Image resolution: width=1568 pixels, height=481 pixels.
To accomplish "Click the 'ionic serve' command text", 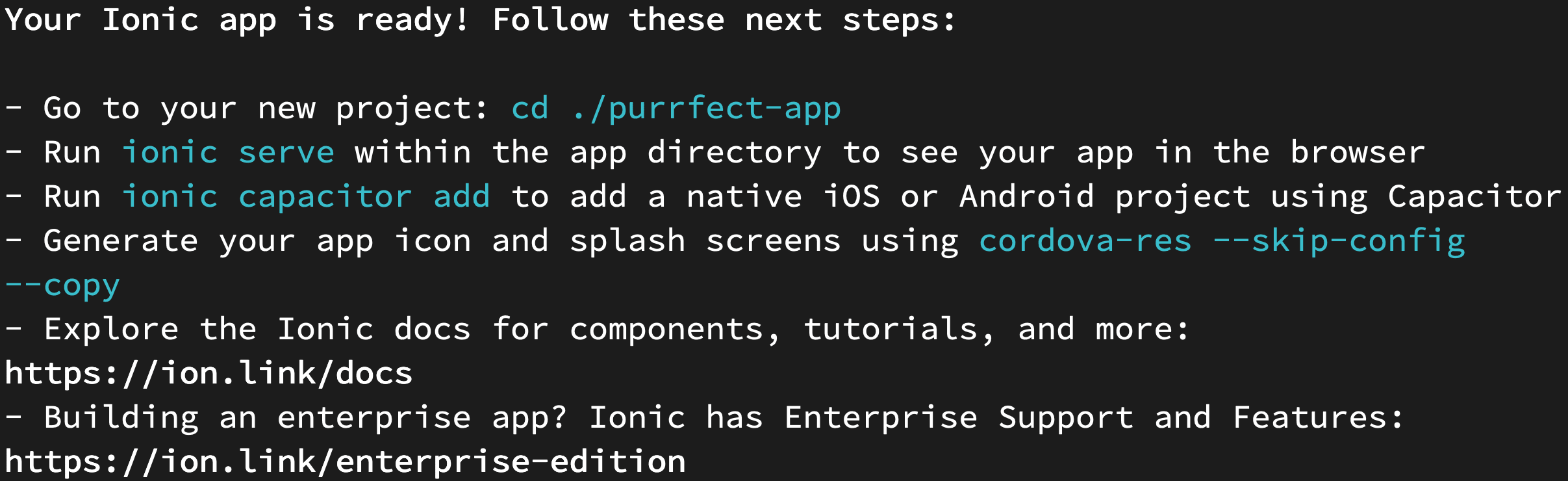I will point(228,153).
